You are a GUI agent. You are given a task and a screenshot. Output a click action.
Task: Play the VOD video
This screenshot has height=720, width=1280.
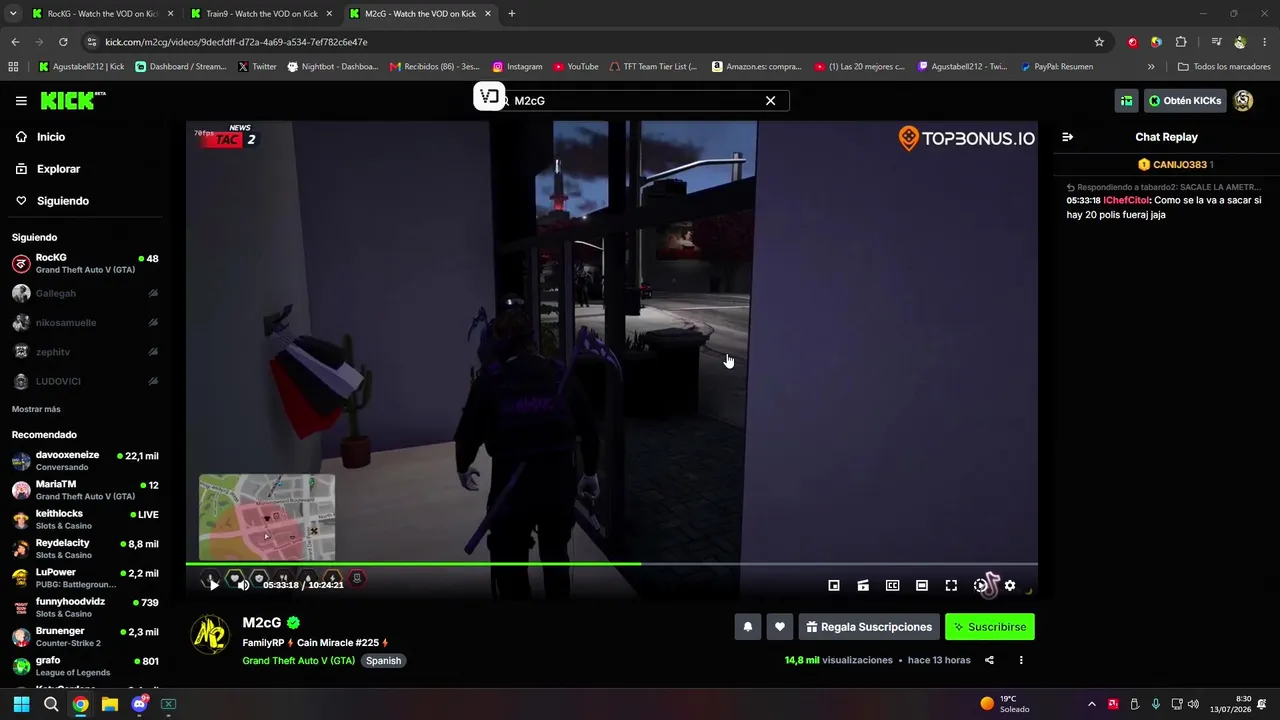tap(213, 585)
